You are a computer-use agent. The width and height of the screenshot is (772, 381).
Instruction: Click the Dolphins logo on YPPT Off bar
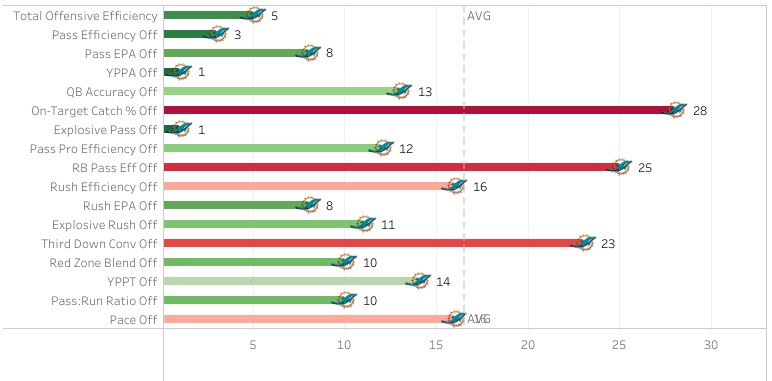[x=418, y=281]
